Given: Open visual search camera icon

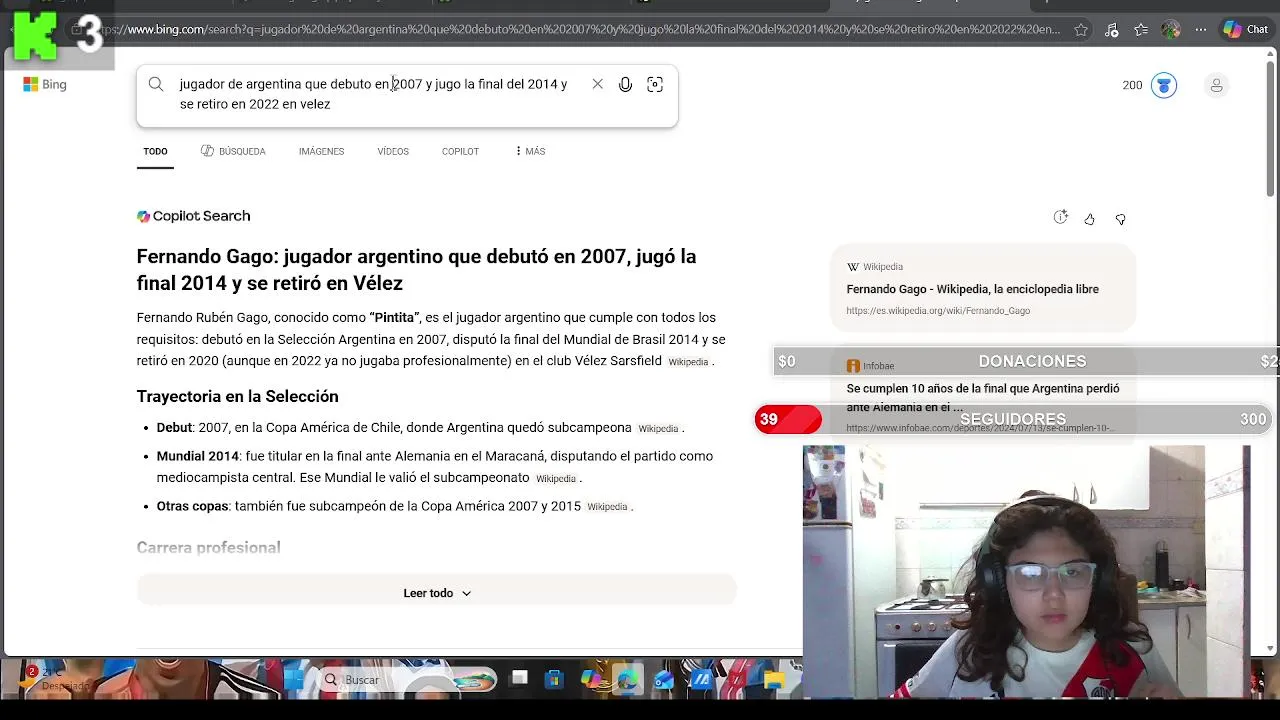Looking at the screenshot, I should point(655,85).
